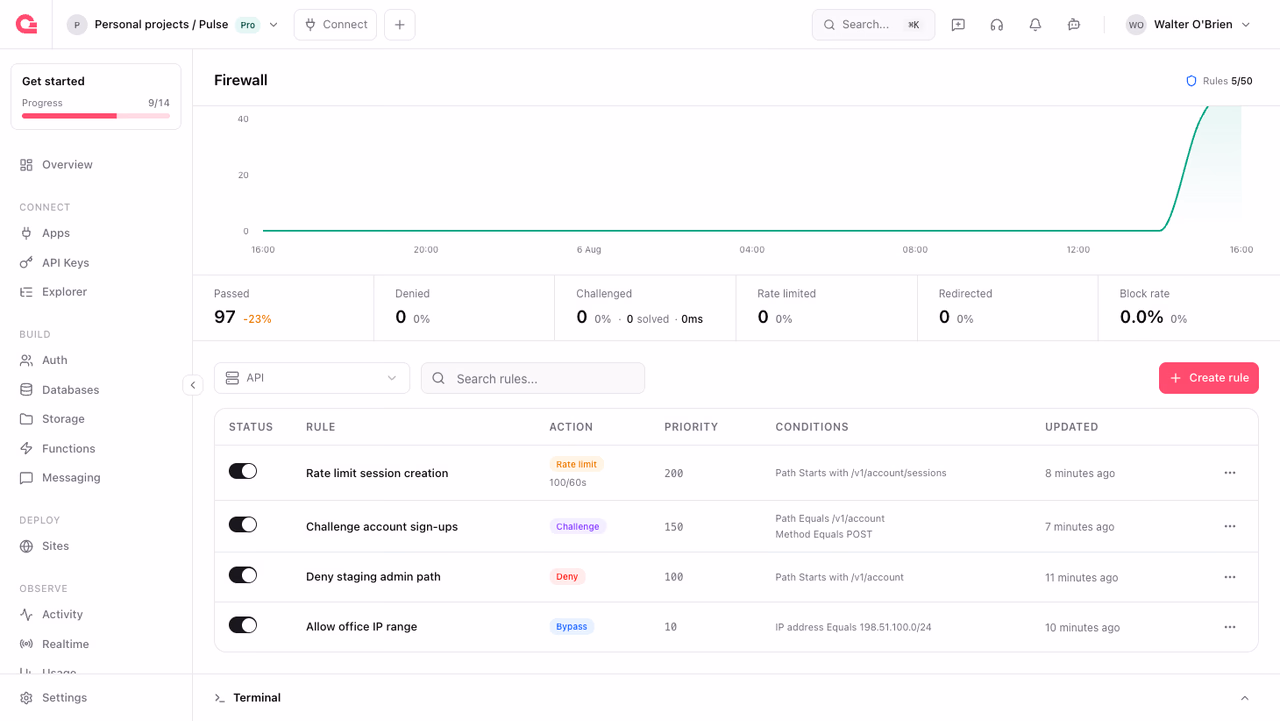Image resolution: width=1280 pixels, height=721 pixels.
Task: Open the Allow office IP range rule
Action: 361,627
